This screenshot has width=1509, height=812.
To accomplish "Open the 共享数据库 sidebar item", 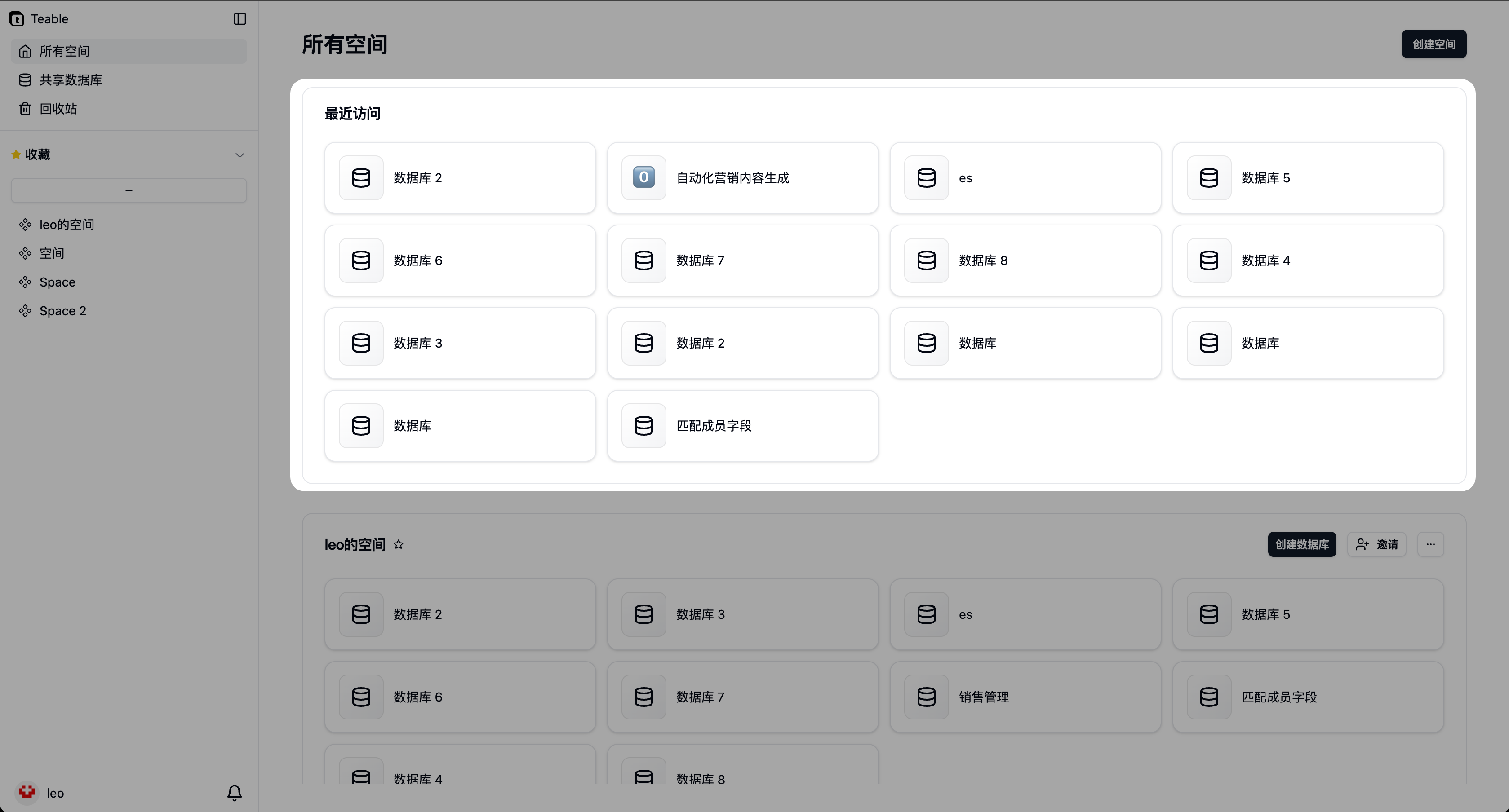I will coord(70,80).
